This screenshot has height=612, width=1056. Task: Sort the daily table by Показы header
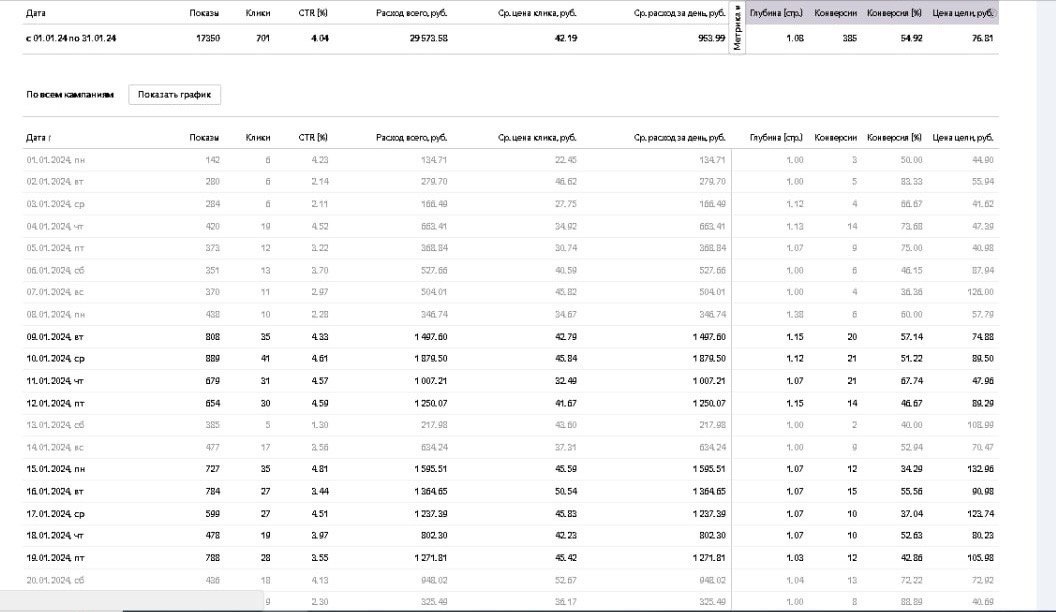[x=204, y=137]
